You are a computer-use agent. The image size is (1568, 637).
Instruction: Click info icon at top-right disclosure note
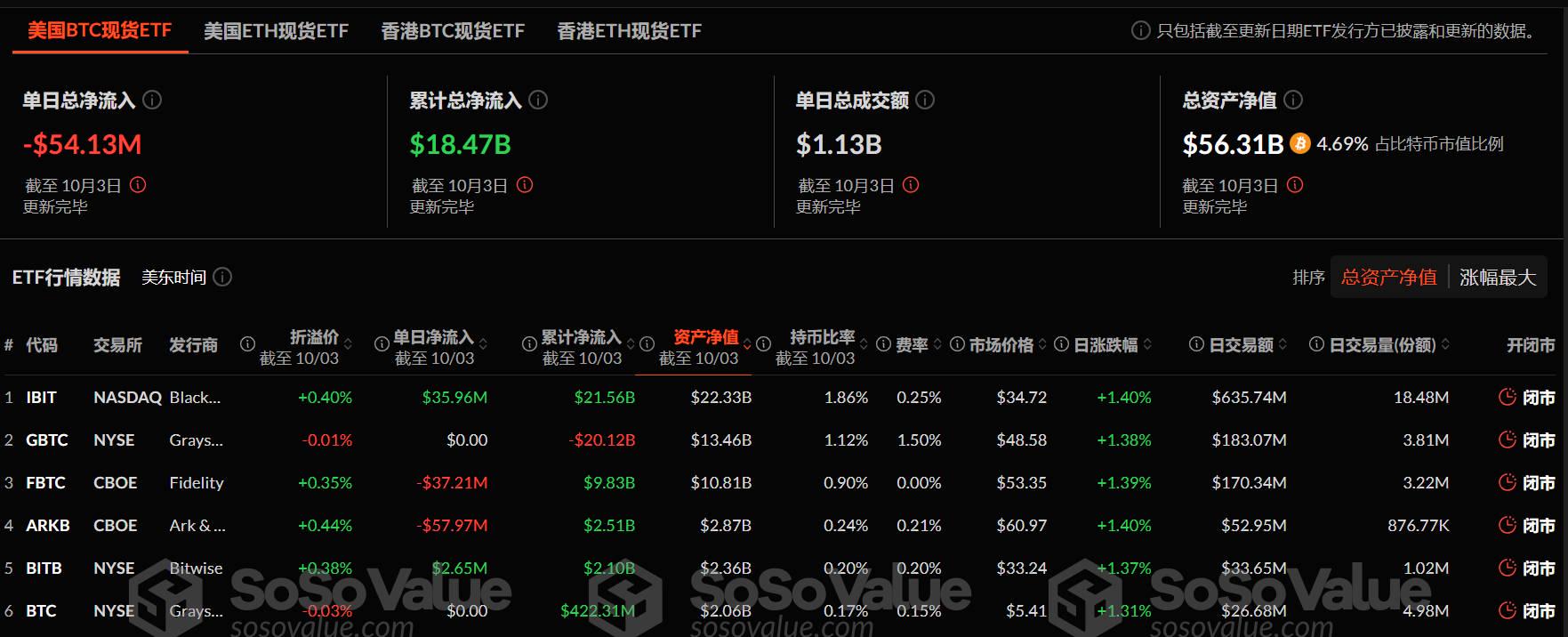click(1140, 30)
